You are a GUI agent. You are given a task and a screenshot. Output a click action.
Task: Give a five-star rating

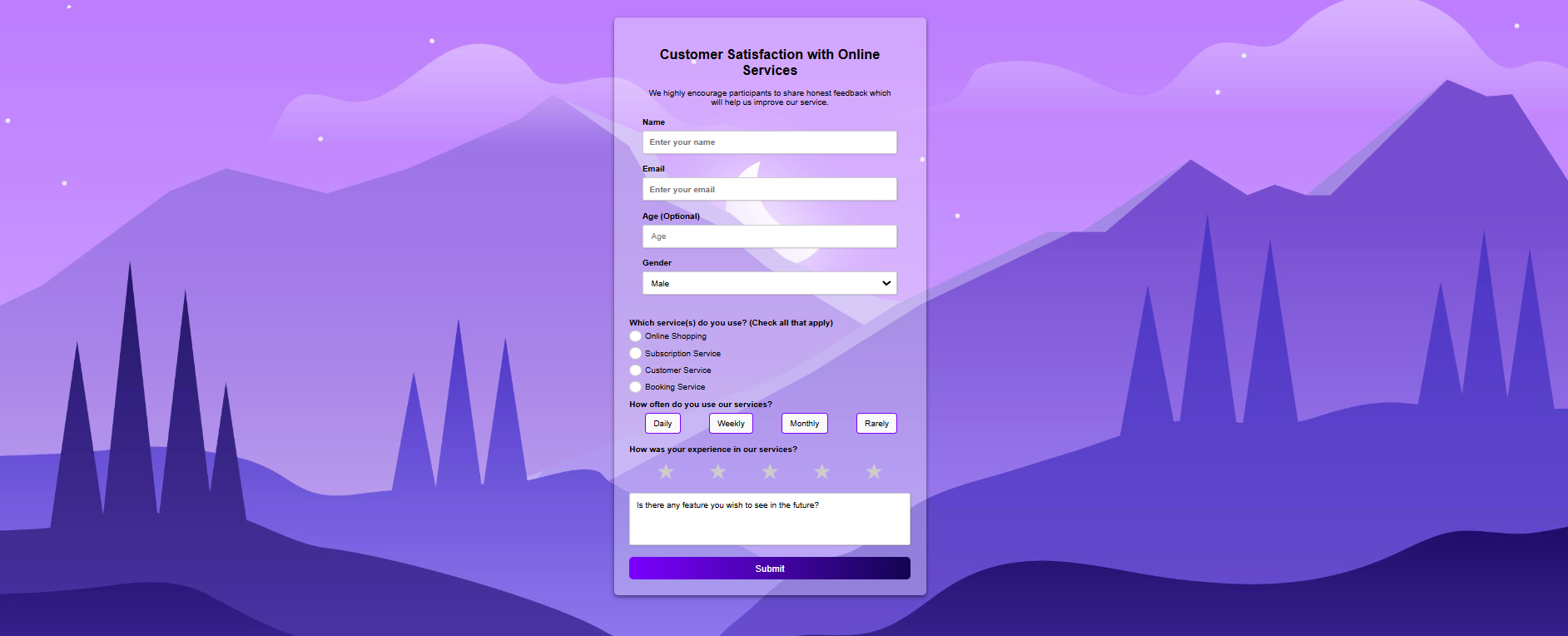[873, 471]
